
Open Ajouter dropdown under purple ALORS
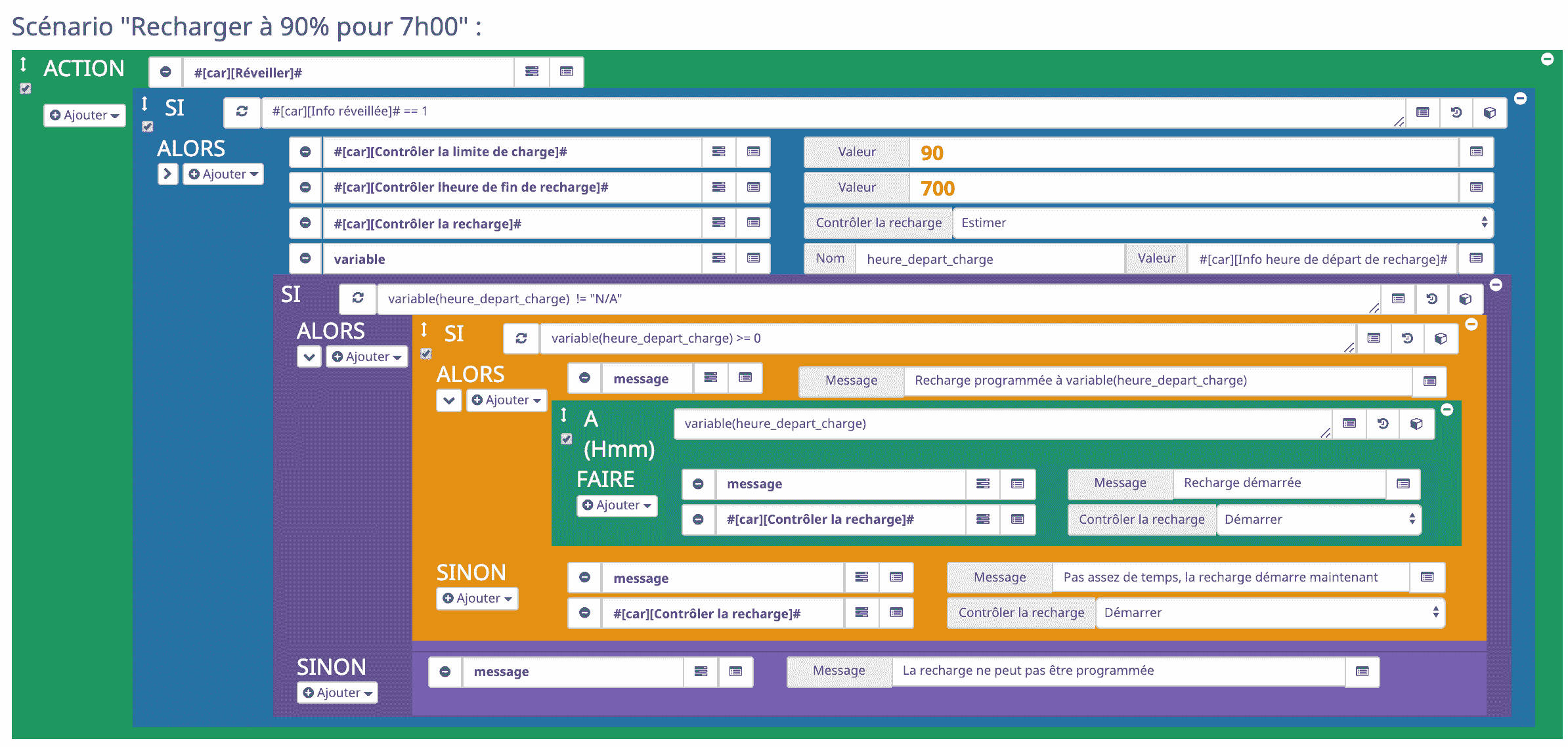(366, 356)
